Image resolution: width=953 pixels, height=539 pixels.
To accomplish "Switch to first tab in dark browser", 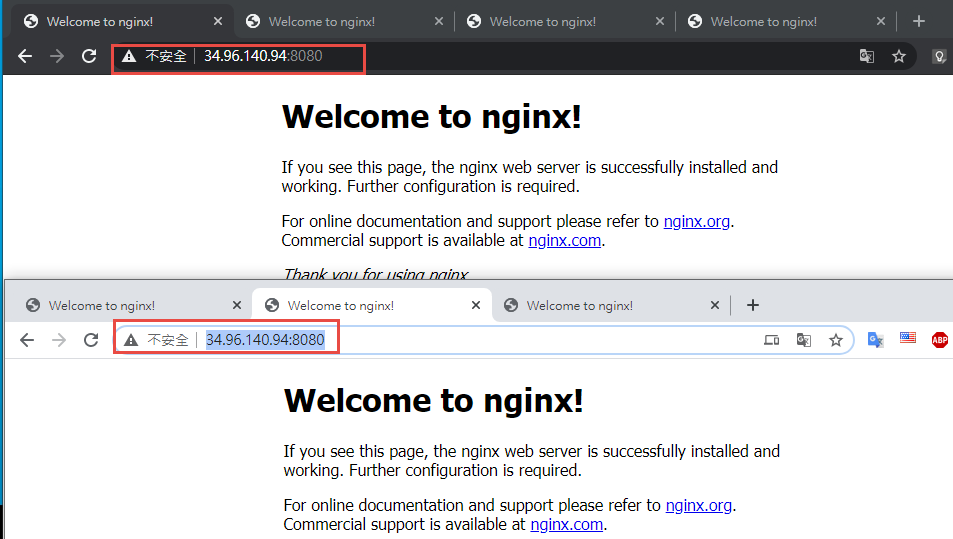I will pos(122,22).
